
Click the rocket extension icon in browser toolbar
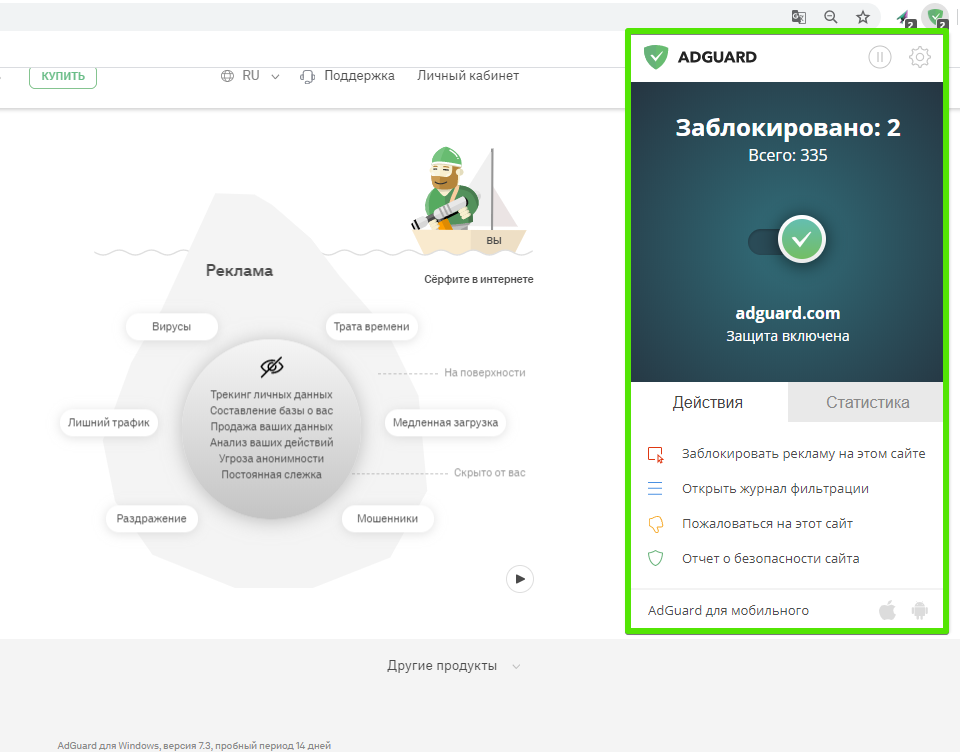click(905, 18)
